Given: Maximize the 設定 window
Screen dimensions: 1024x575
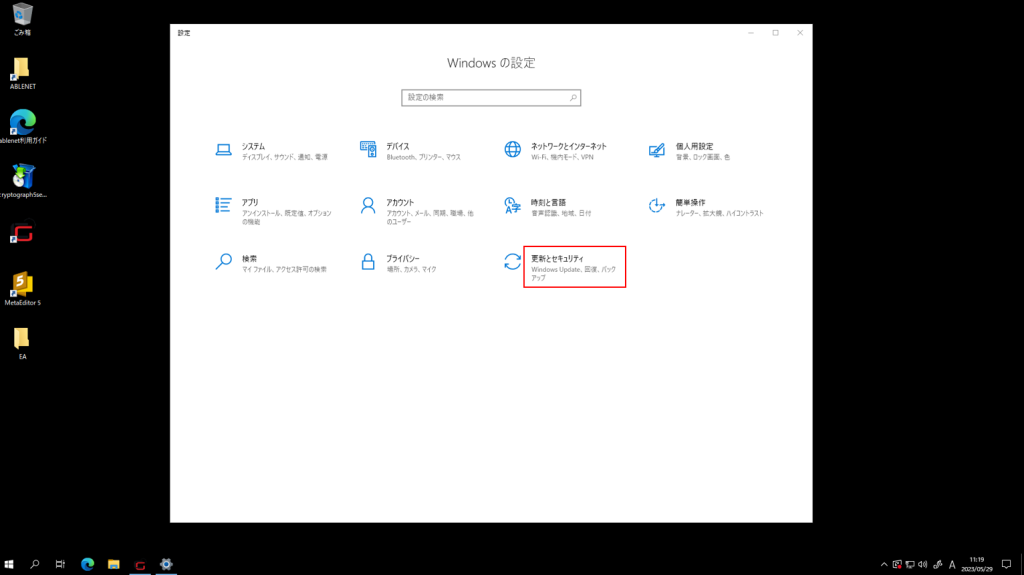Looking at the screenshot, I should click(x=776, y=33).
